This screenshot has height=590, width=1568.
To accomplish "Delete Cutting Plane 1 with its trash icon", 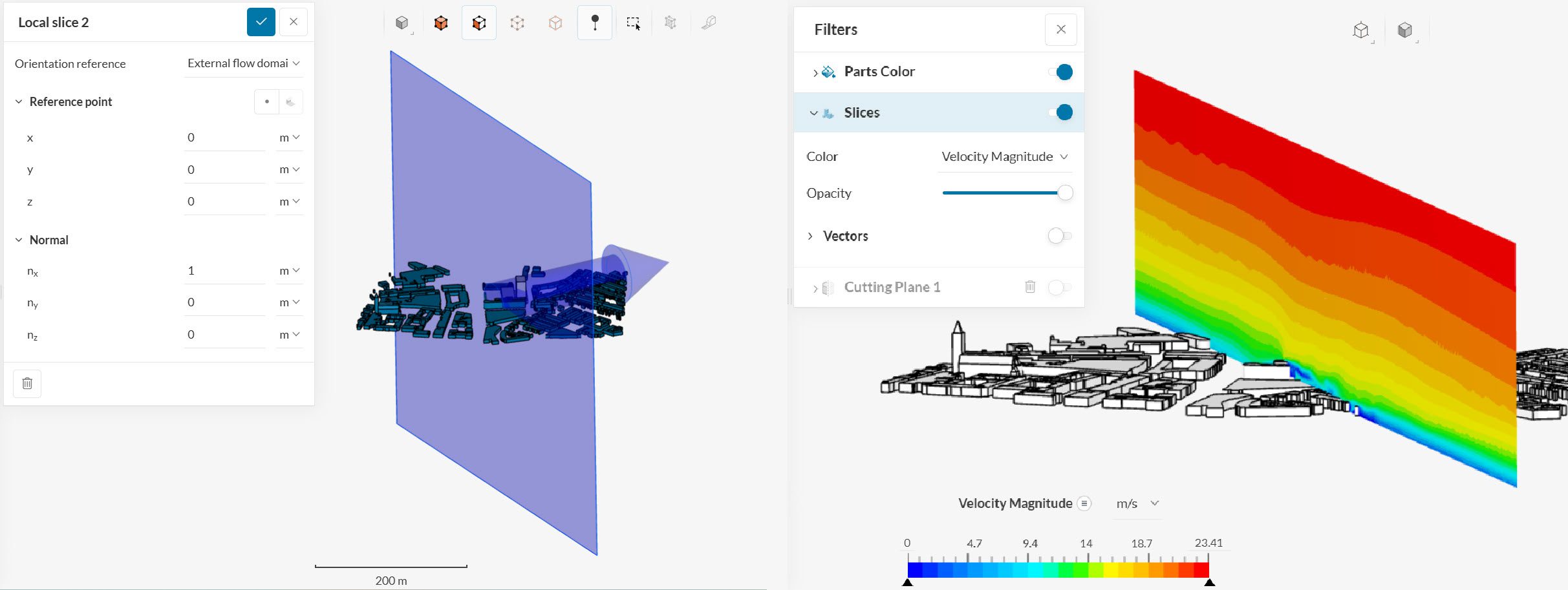I will point(1030,287).
